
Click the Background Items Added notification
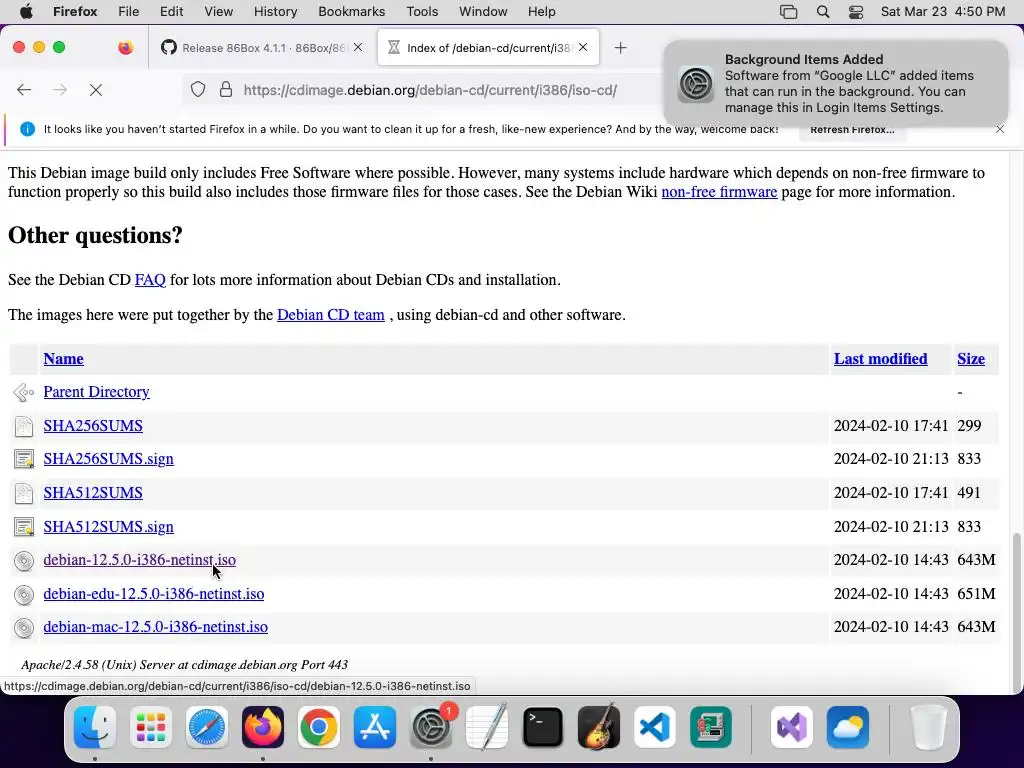[x=836, y=83]
